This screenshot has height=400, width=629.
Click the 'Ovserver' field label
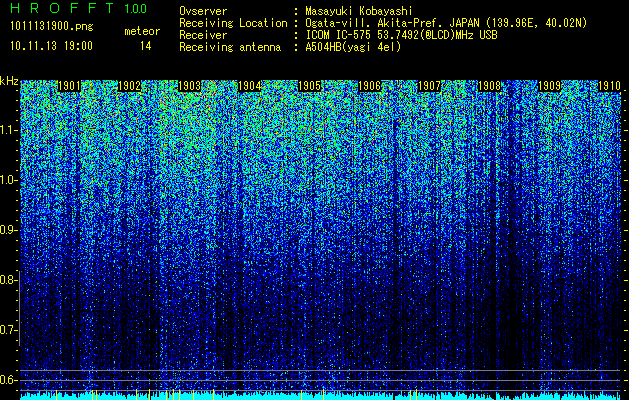(x=203, y=11)
